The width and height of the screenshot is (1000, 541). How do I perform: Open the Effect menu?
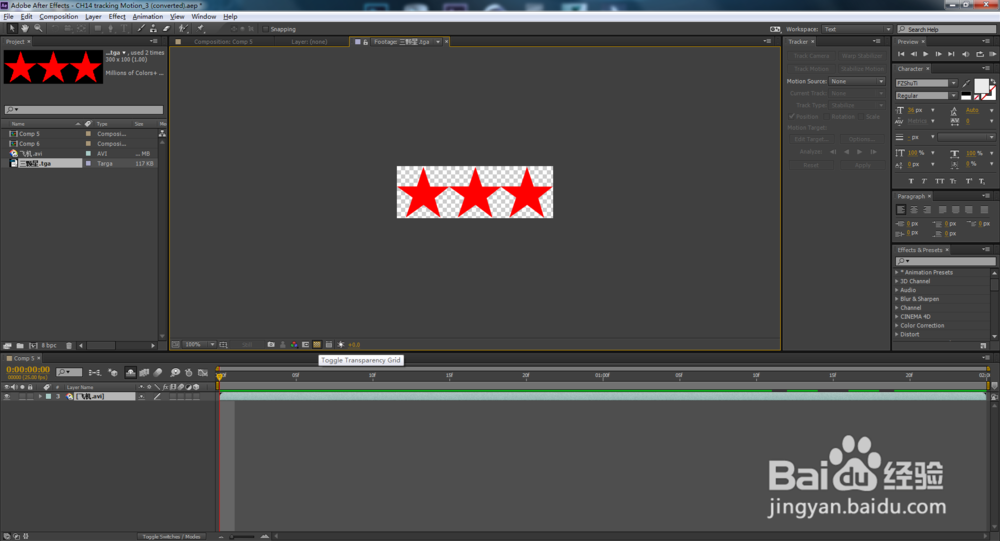[x=117, y=17]
